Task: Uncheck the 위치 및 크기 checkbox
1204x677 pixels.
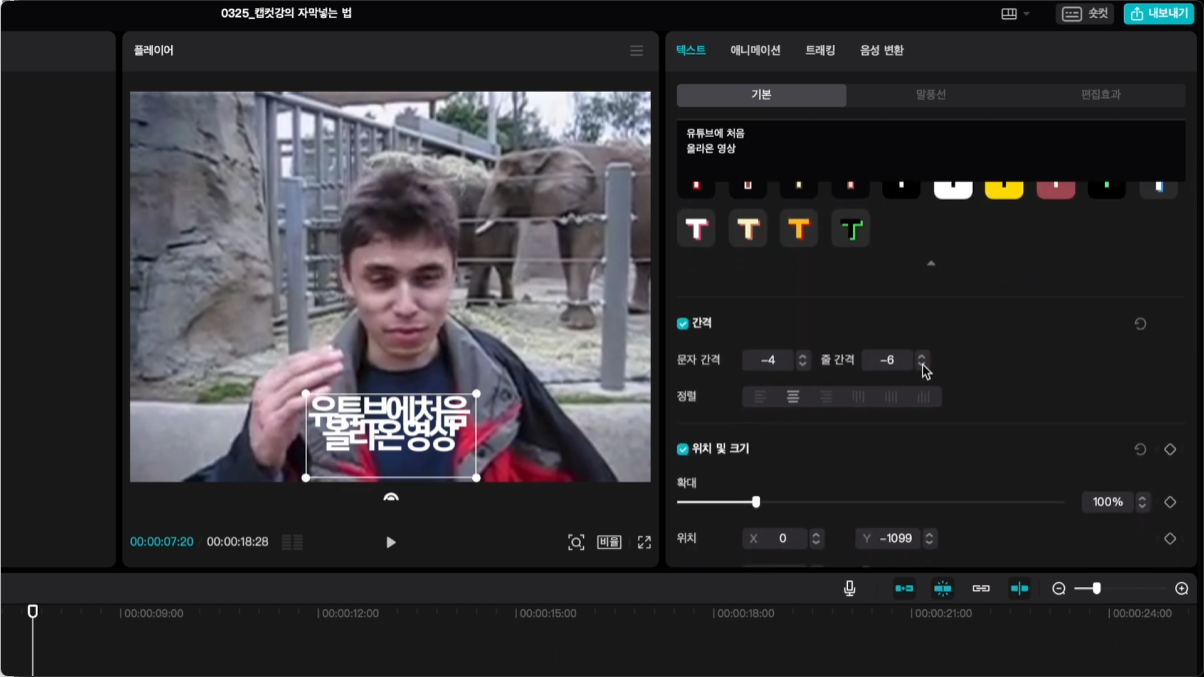Action: (x=682, y=450)
